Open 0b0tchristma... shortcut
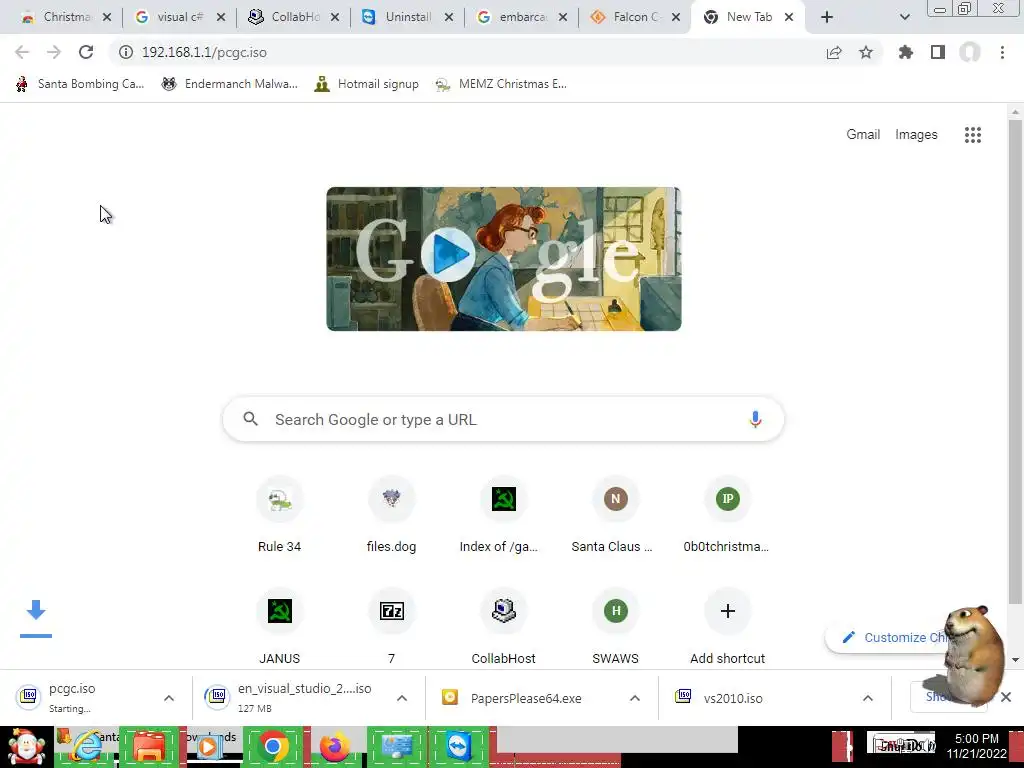 pos(728,516)
